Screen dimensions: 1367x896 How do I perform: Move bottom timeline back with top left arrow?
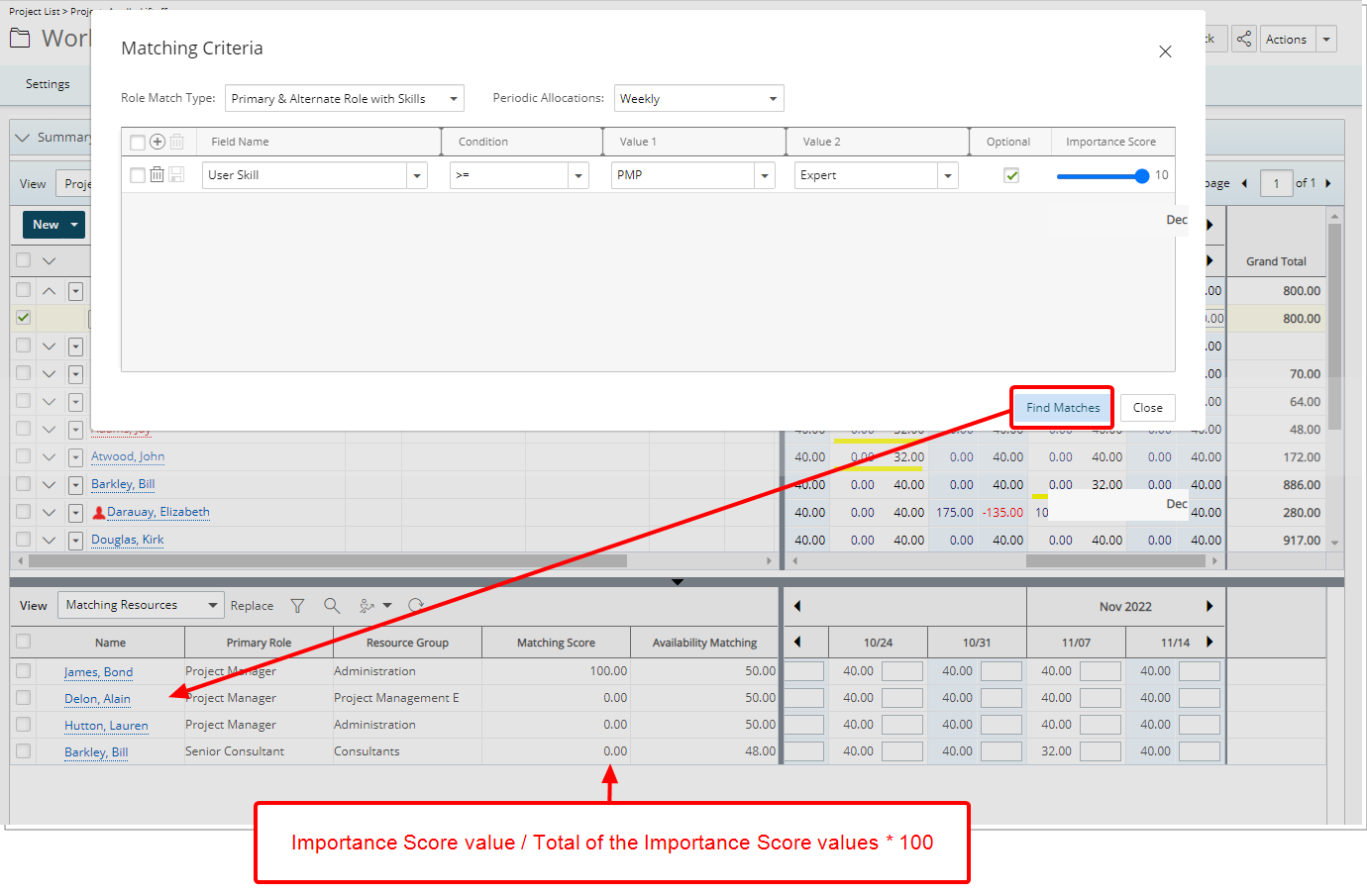[796, 606]
